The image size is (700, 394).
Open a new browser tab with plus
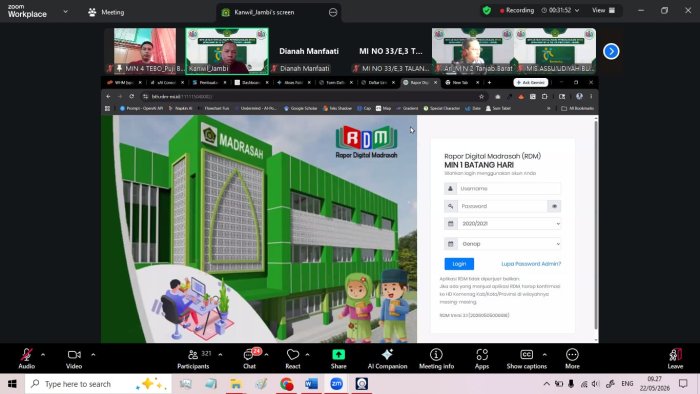489,83
